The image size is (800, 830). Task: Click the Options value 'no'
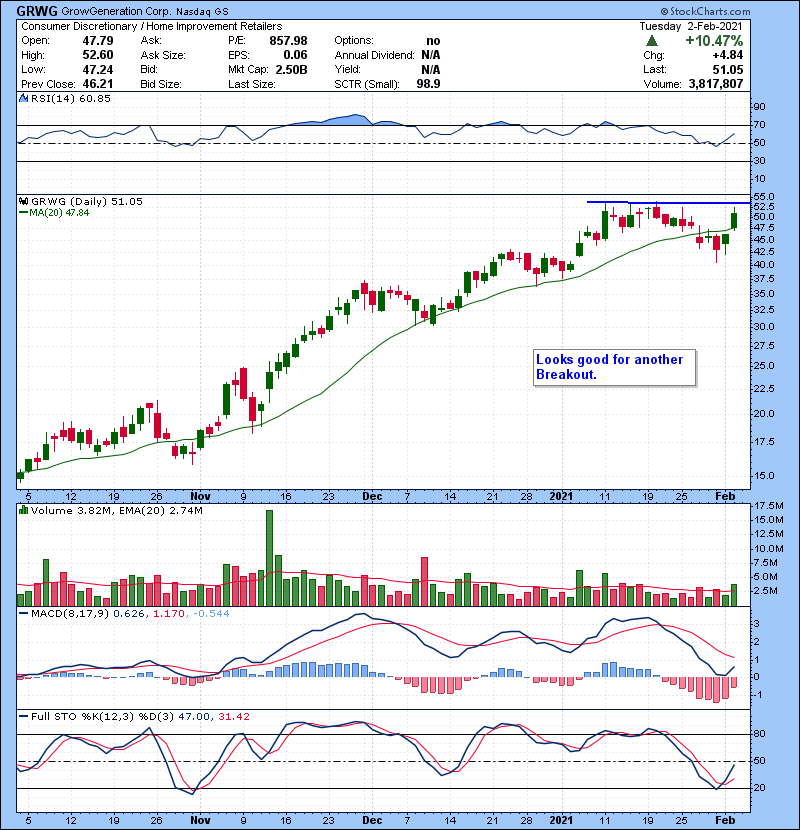coord(433,41)
